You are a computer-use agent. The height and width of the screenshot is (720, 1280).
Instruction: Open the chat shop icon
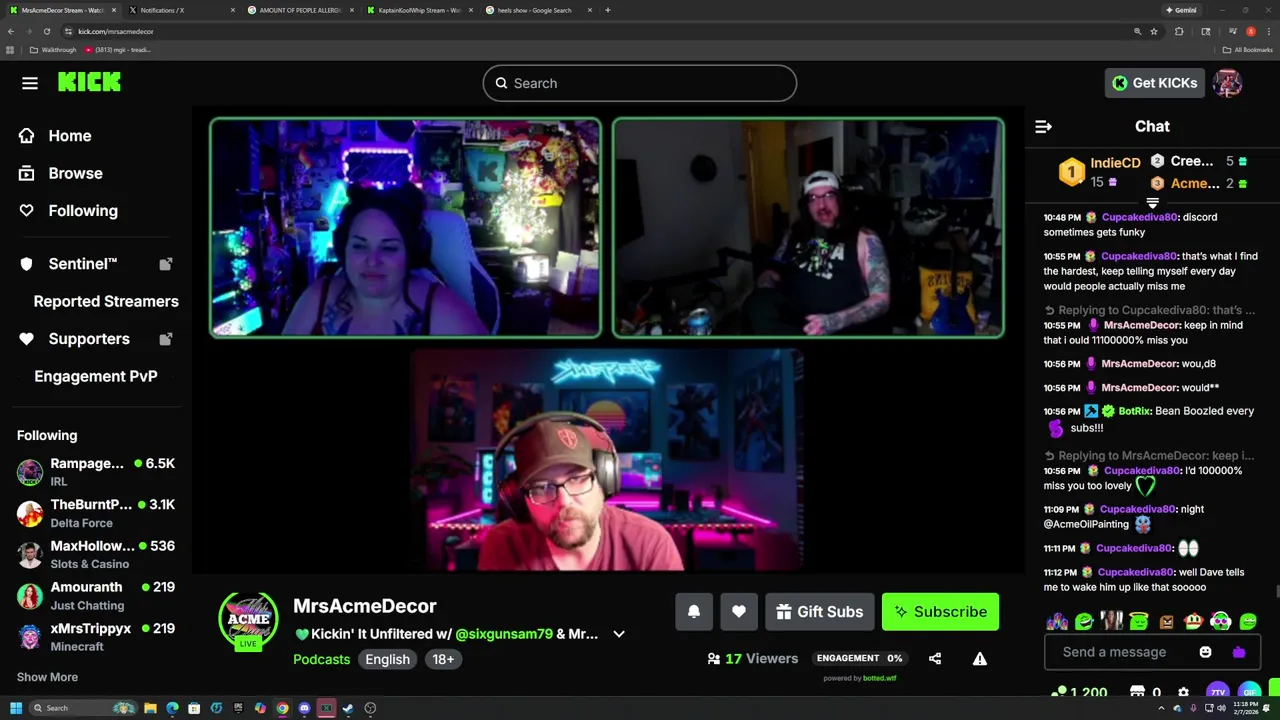[x=1137, y=692]
